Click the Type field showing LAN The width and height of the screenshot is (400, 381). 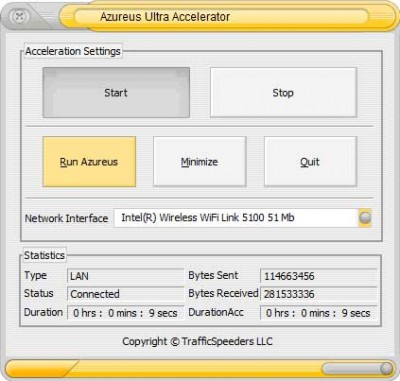pyautogui.click(x=125, y=276)
